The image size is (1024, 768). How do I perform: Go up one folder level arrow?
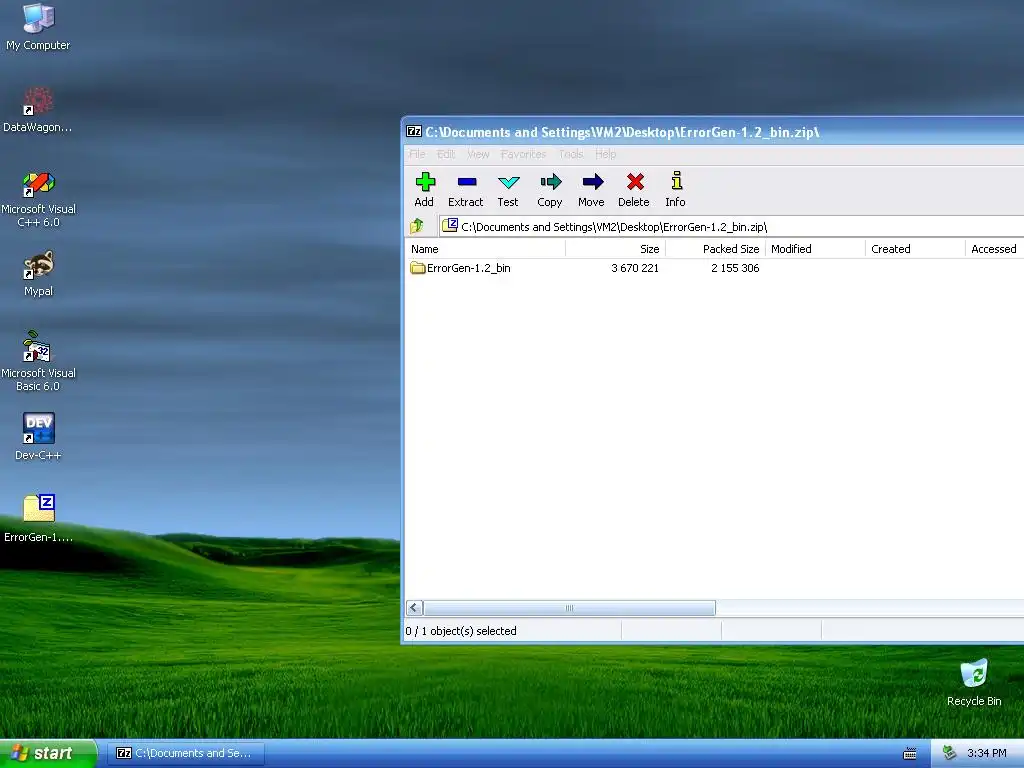[x=417, y=227]
